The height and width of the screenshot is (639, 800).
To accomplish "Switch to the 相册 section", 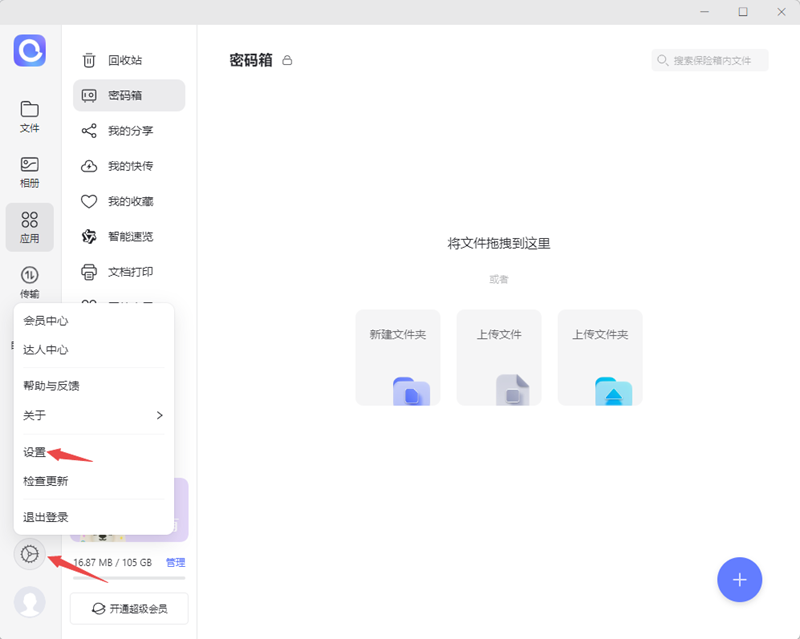I will [x=29, y=171].
